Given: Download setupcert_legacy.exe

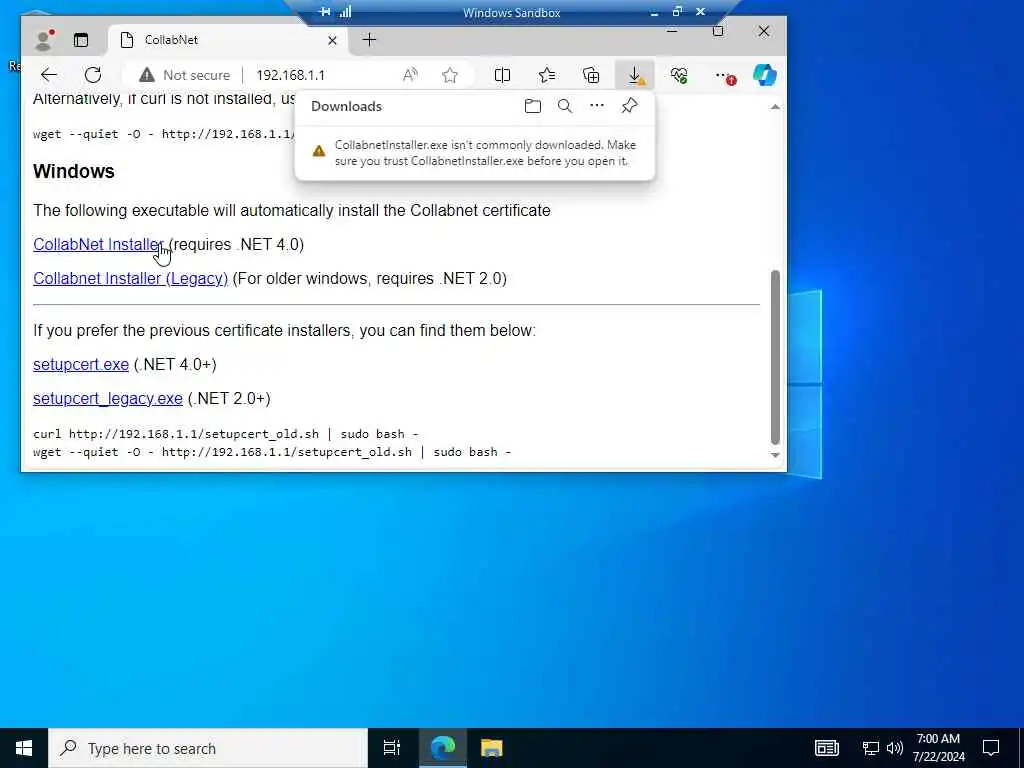Looking at the screenshot, I should 108,398.
